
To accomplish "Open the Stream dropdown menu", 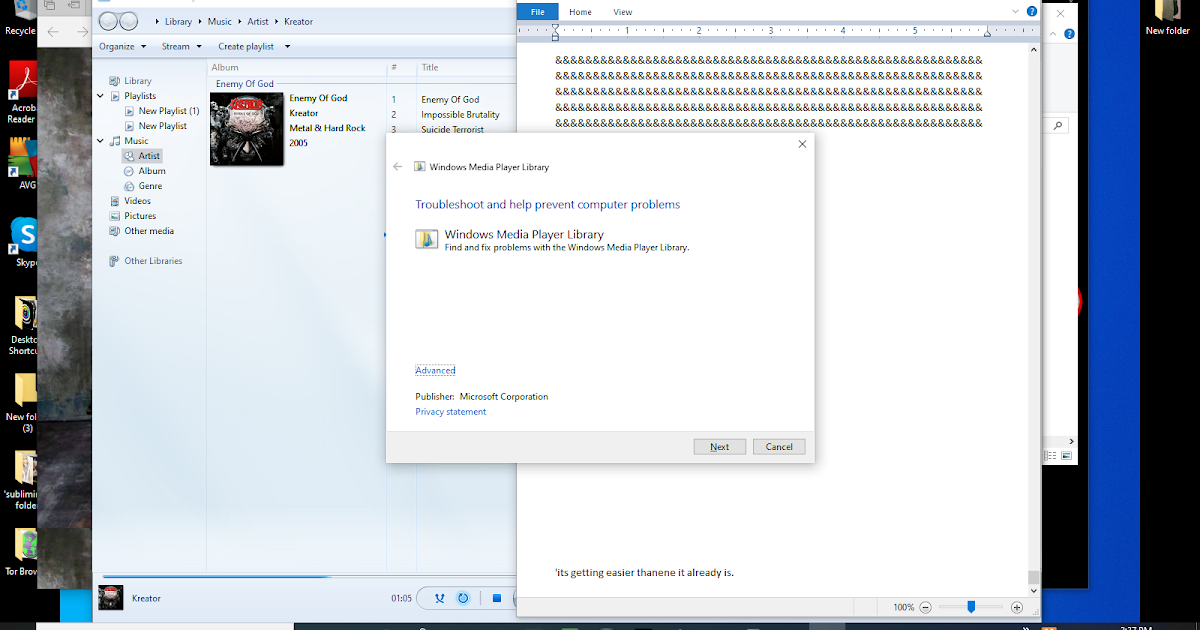I will coord(182,46).
